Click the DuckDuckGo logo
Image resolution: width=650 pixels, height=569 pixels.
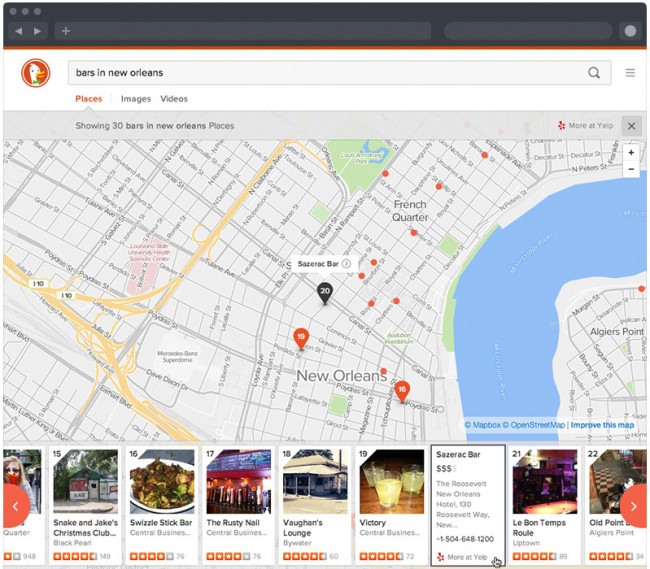point(36,73)
